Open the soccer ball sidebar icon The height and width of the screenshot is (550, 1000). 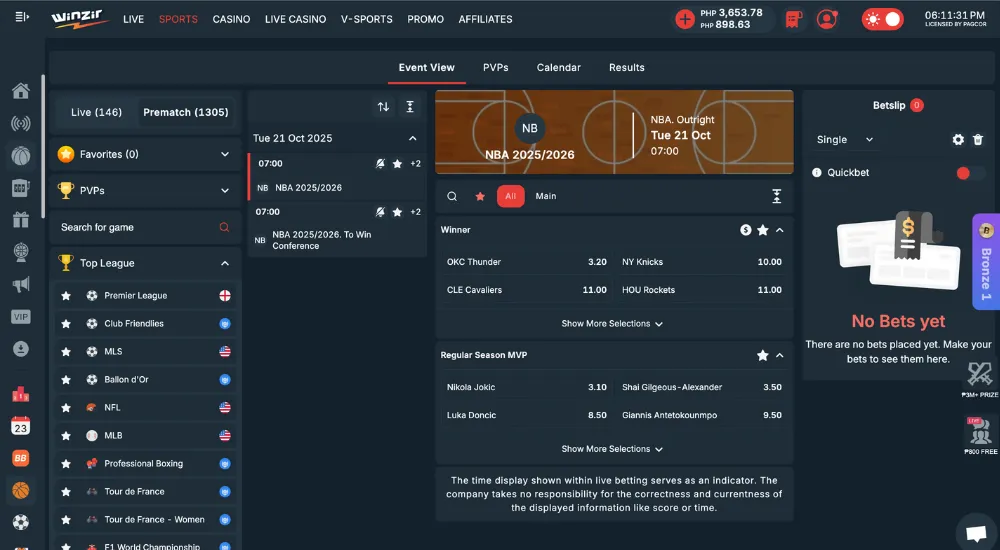tap(20, 523)
